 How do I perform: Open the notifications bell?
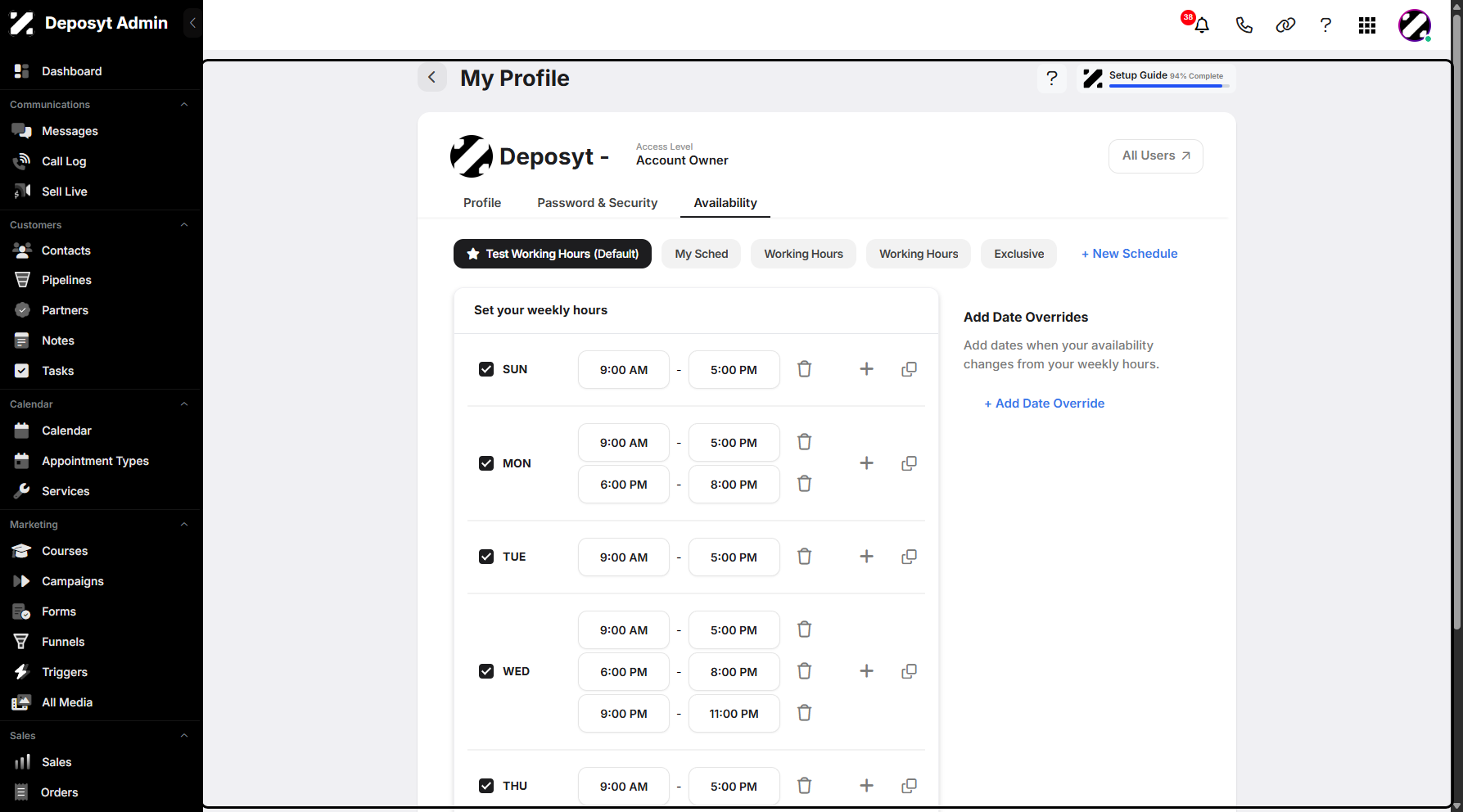tap(1201, 25)
